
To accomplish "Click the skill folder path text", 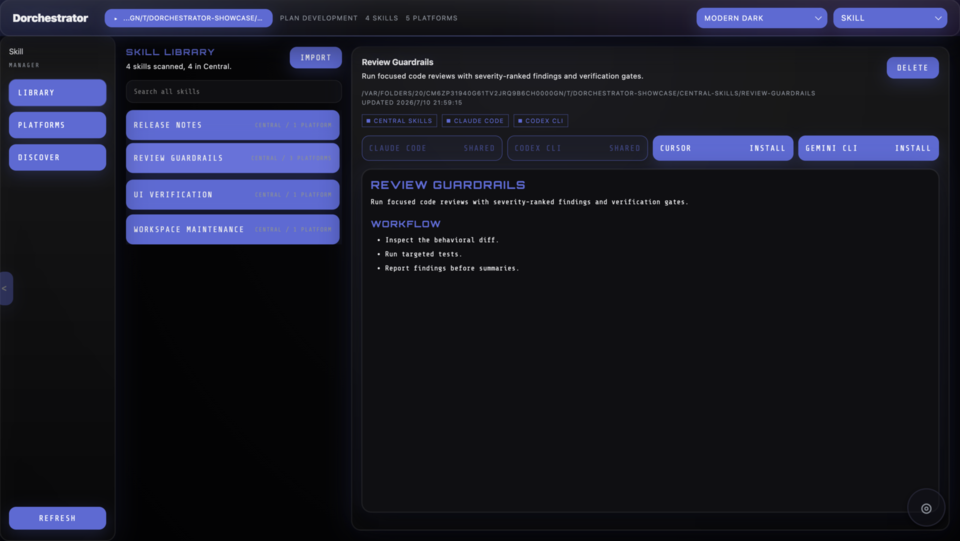I will 588,94.
